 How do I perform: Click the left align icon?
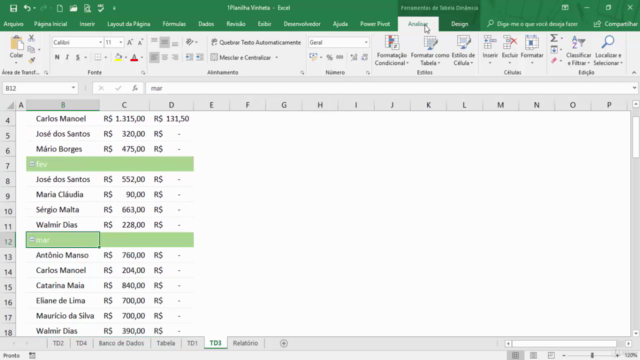[154, 58]
